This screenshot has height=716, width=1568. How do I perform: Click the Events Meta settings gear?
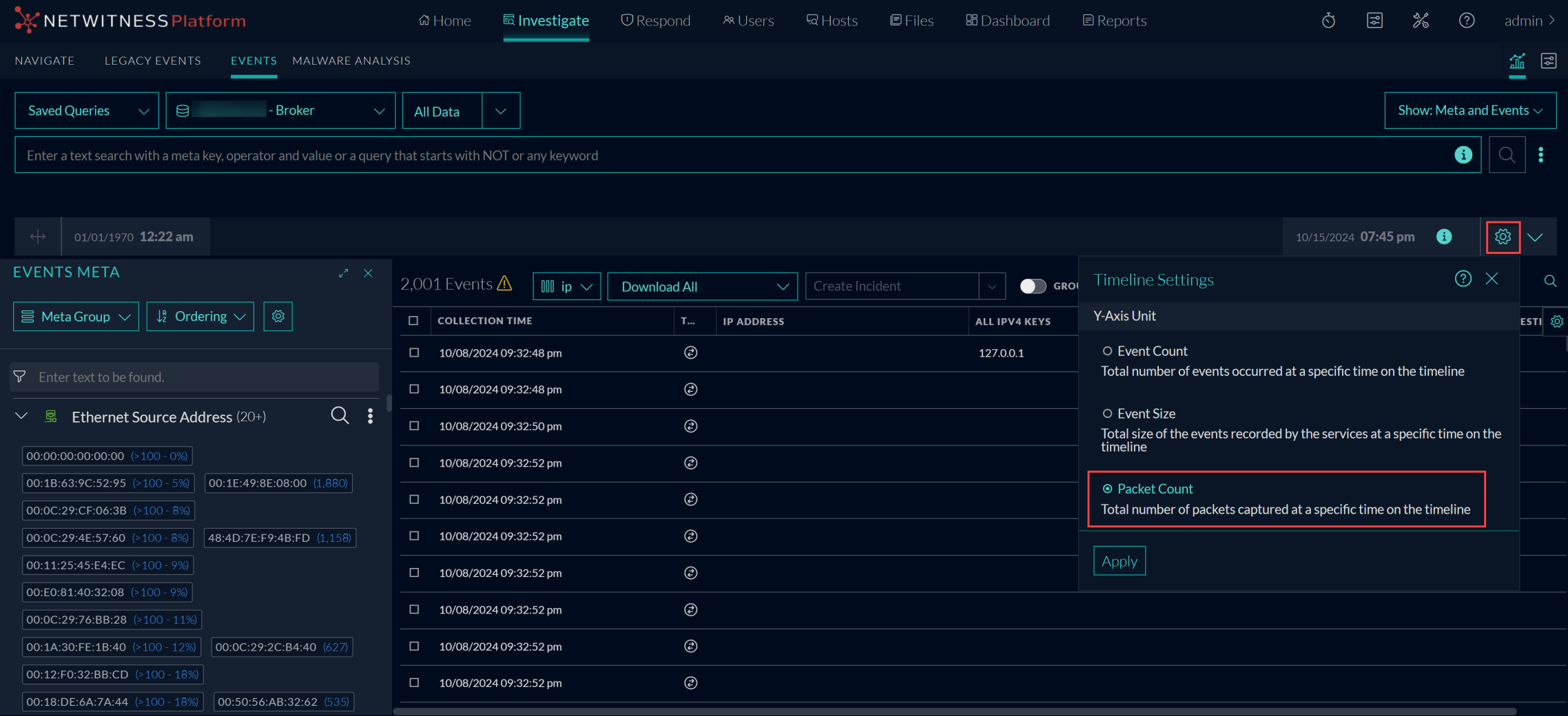(x=278, y=316)
